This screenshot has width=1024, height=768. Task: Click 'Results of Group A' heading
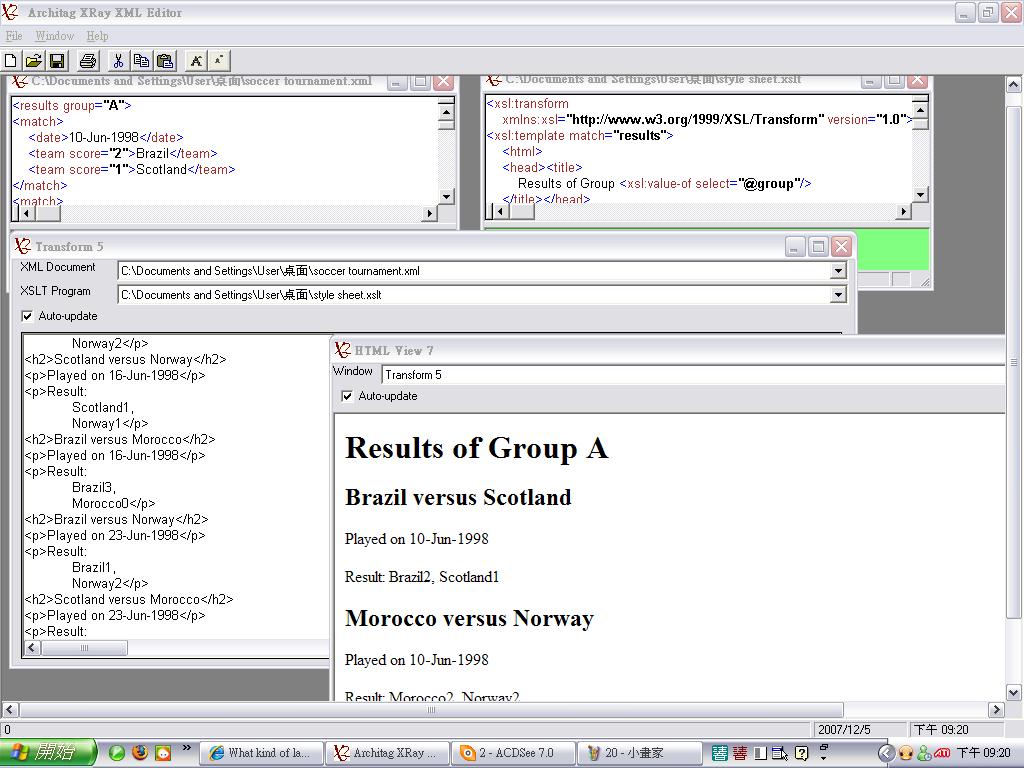[x=477, y=449]
